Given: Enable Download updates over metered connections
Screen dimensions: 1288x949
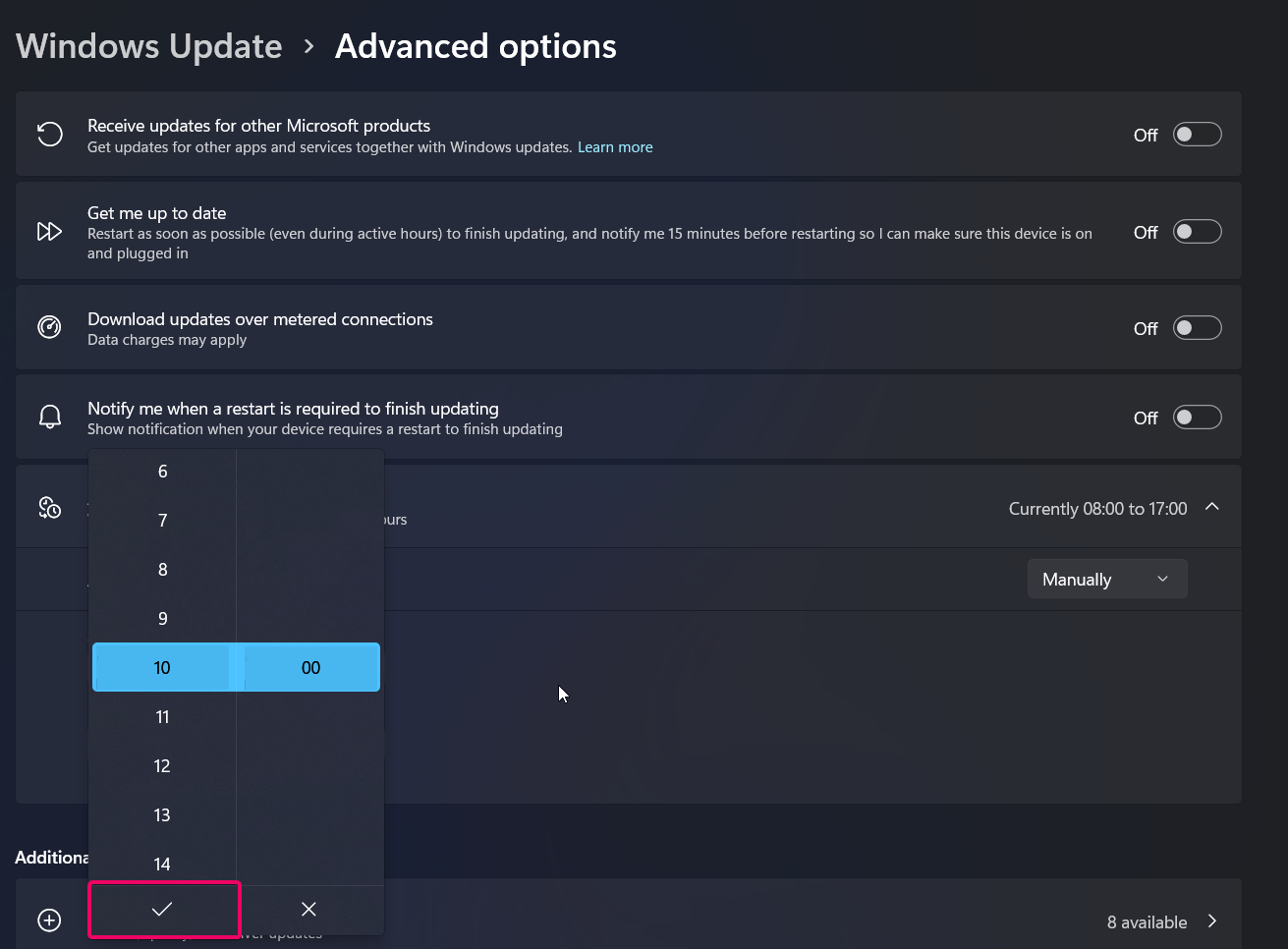Looking at the screenshot, I should coord(1197,328).
